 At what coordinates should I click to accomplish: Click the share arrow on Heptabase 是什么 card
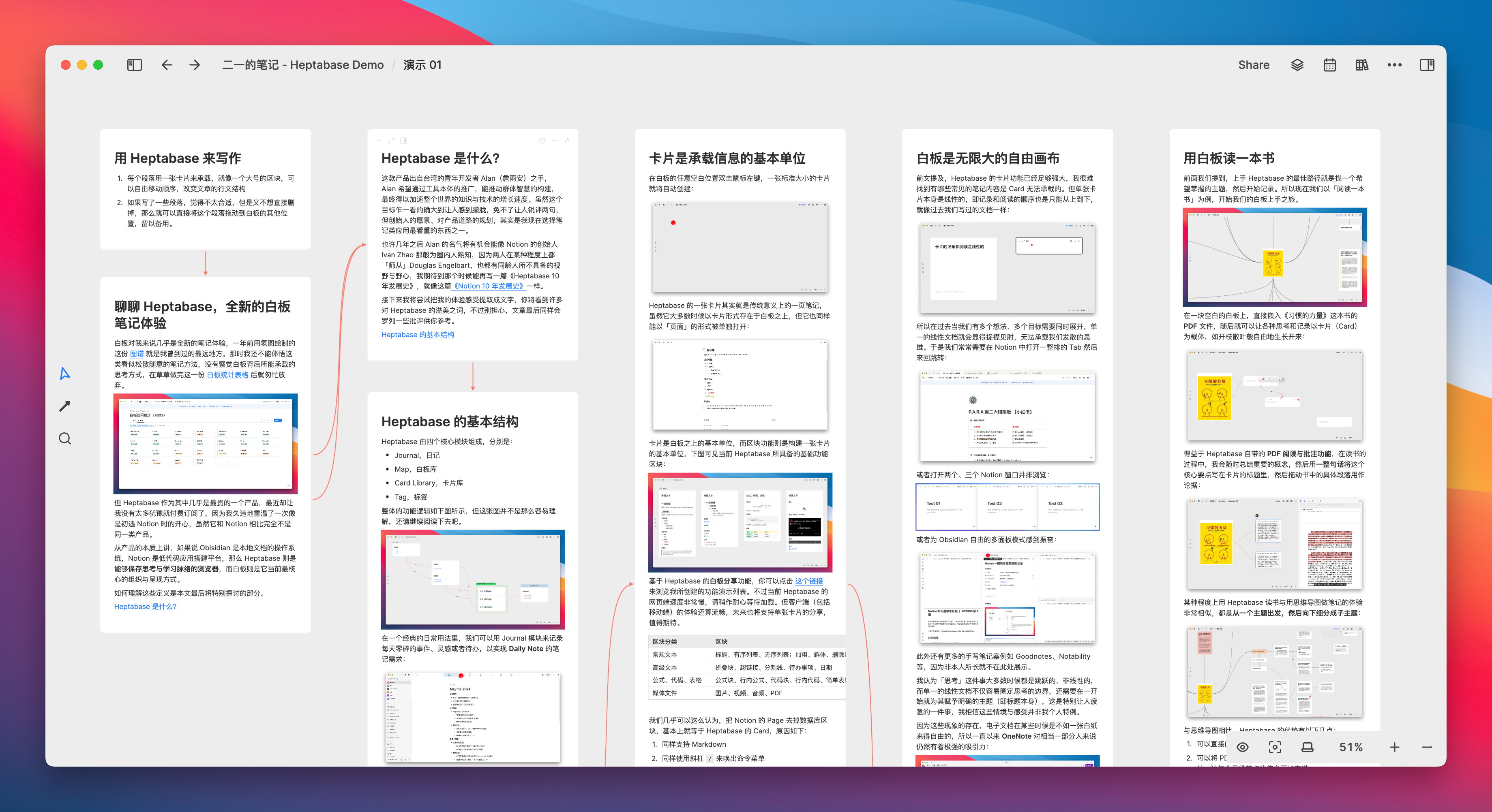click(x=567, y=141)
